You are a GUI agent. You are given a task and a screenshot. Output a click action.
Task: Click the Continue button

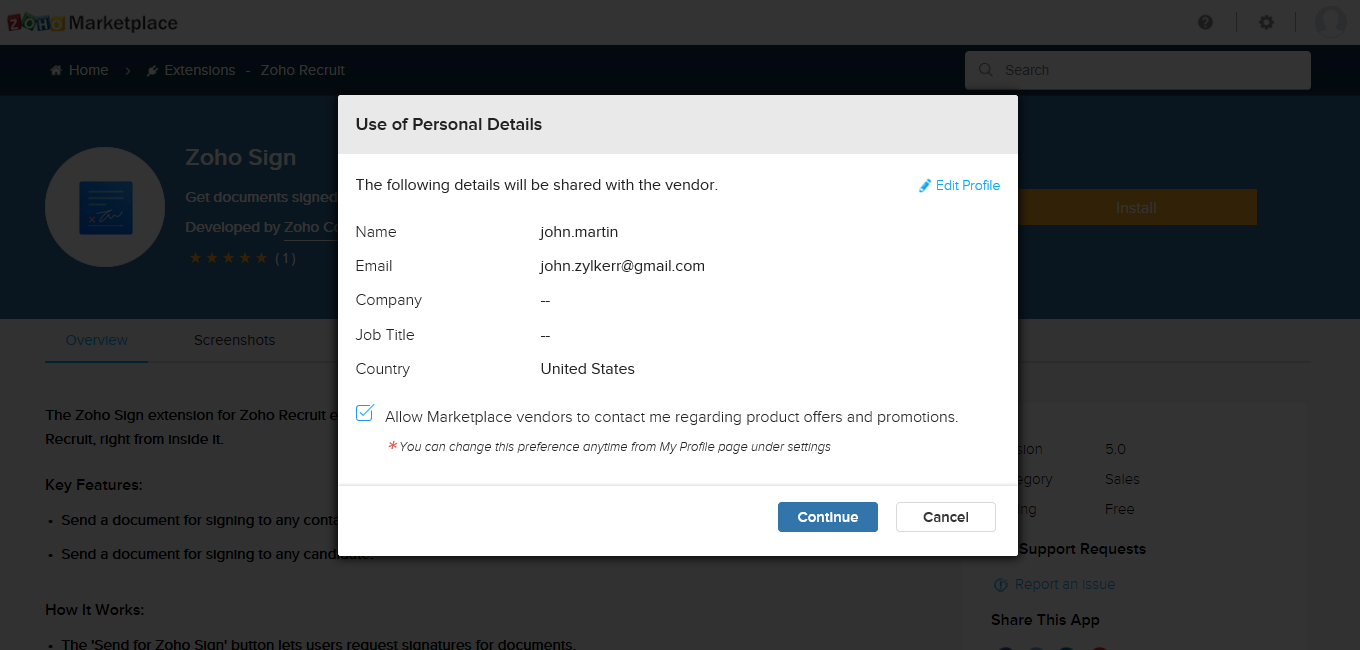pos(828,517)
